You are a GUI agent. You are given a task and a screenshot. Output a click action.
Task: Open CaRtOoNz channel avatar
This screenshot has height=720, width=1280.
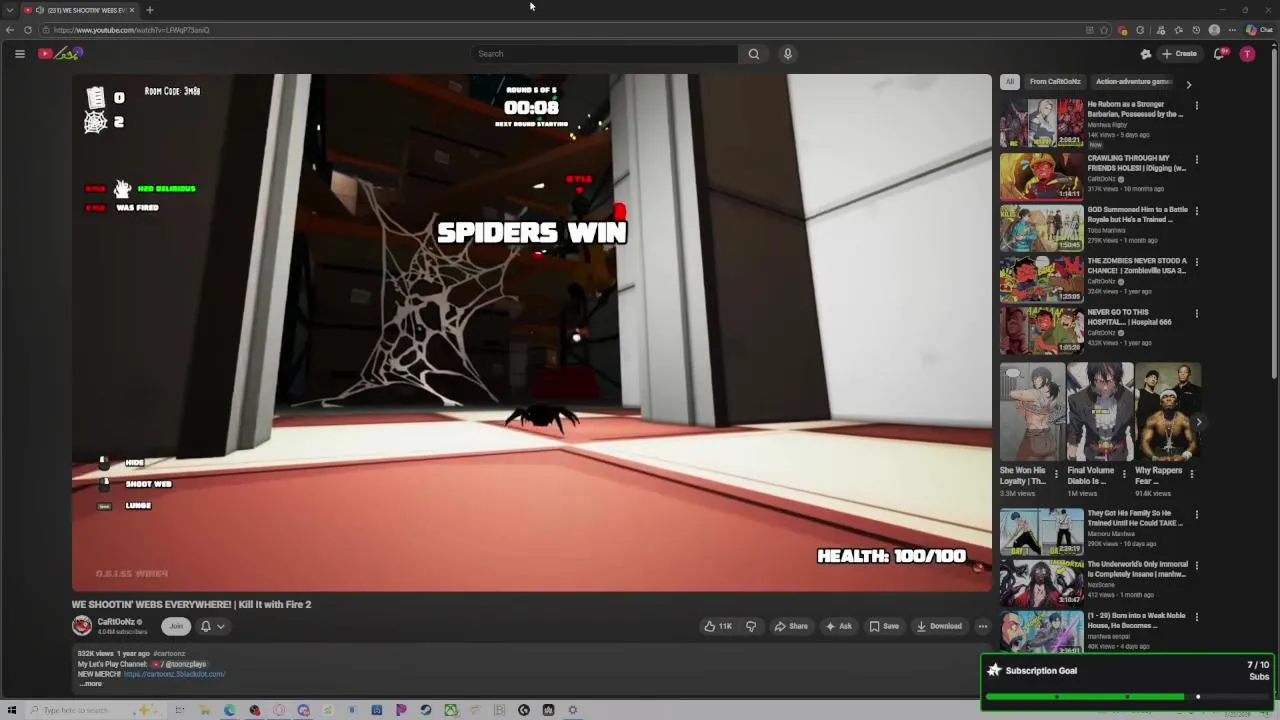click(82, 626)
